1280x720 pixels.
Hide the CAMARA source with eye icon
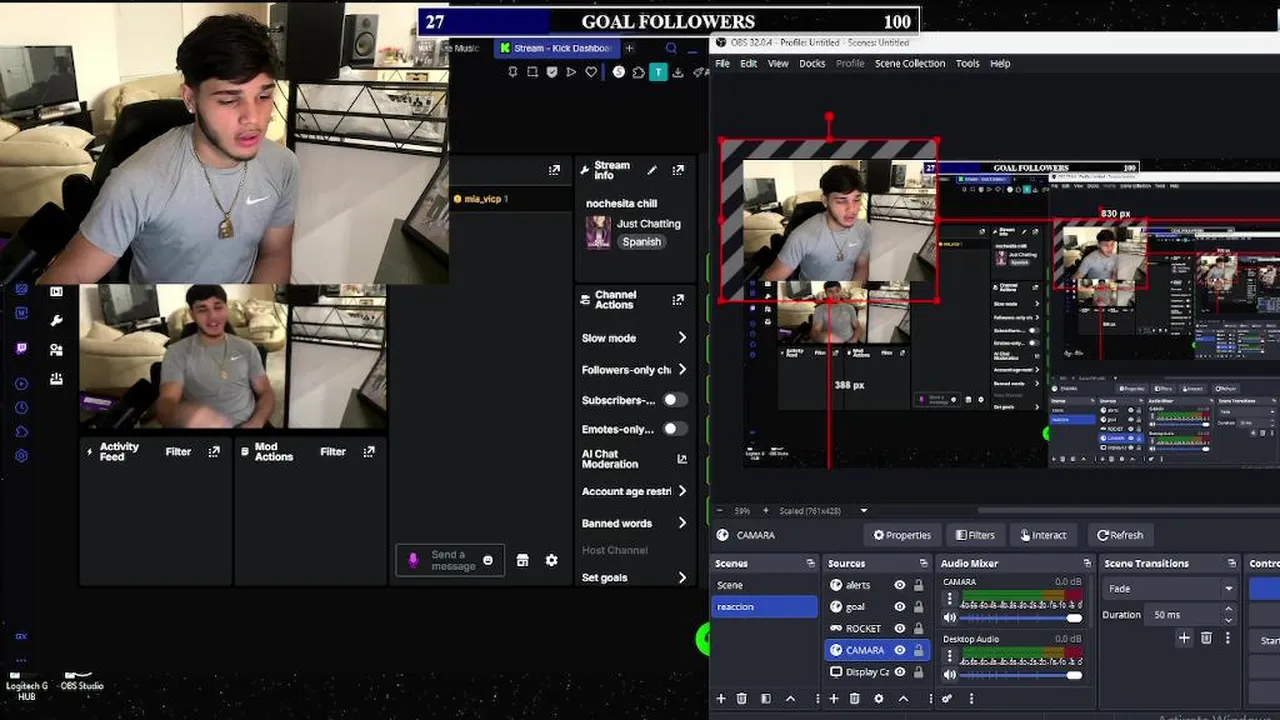[x=900, y=650]
